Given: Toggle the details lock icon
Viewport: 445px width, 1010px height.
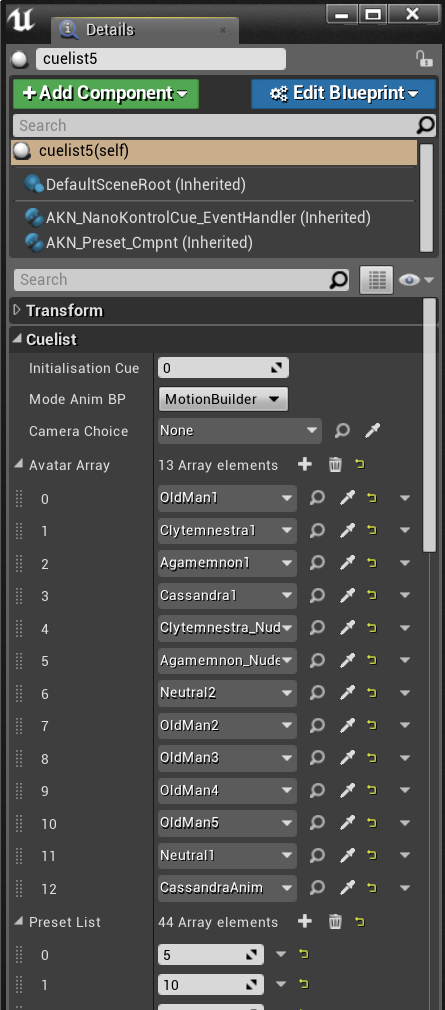Looking at the screenshot, I should pos(424,59).
